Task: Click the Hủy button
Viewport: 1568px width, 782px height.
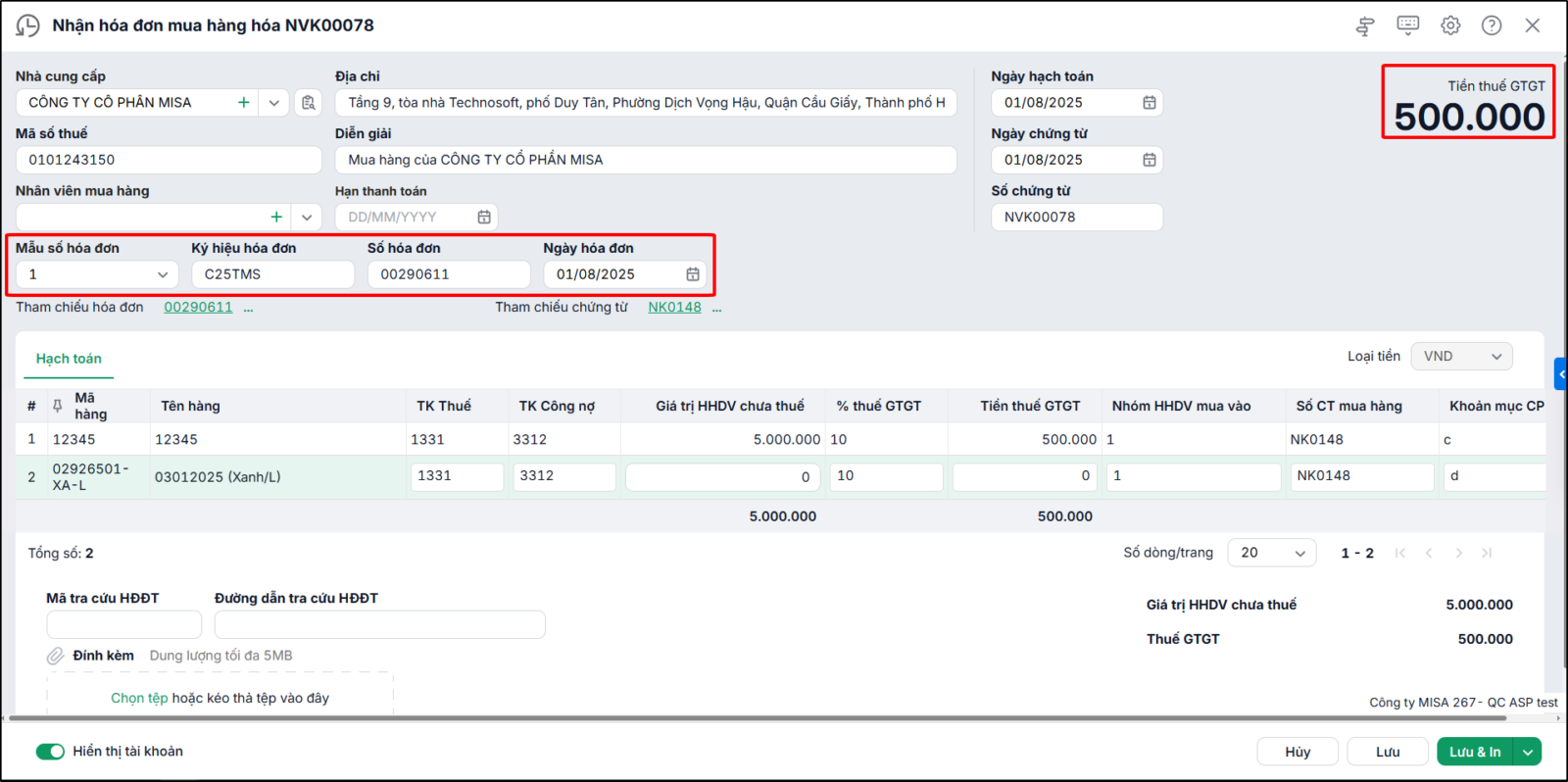Action: (x=1298, y=753)
